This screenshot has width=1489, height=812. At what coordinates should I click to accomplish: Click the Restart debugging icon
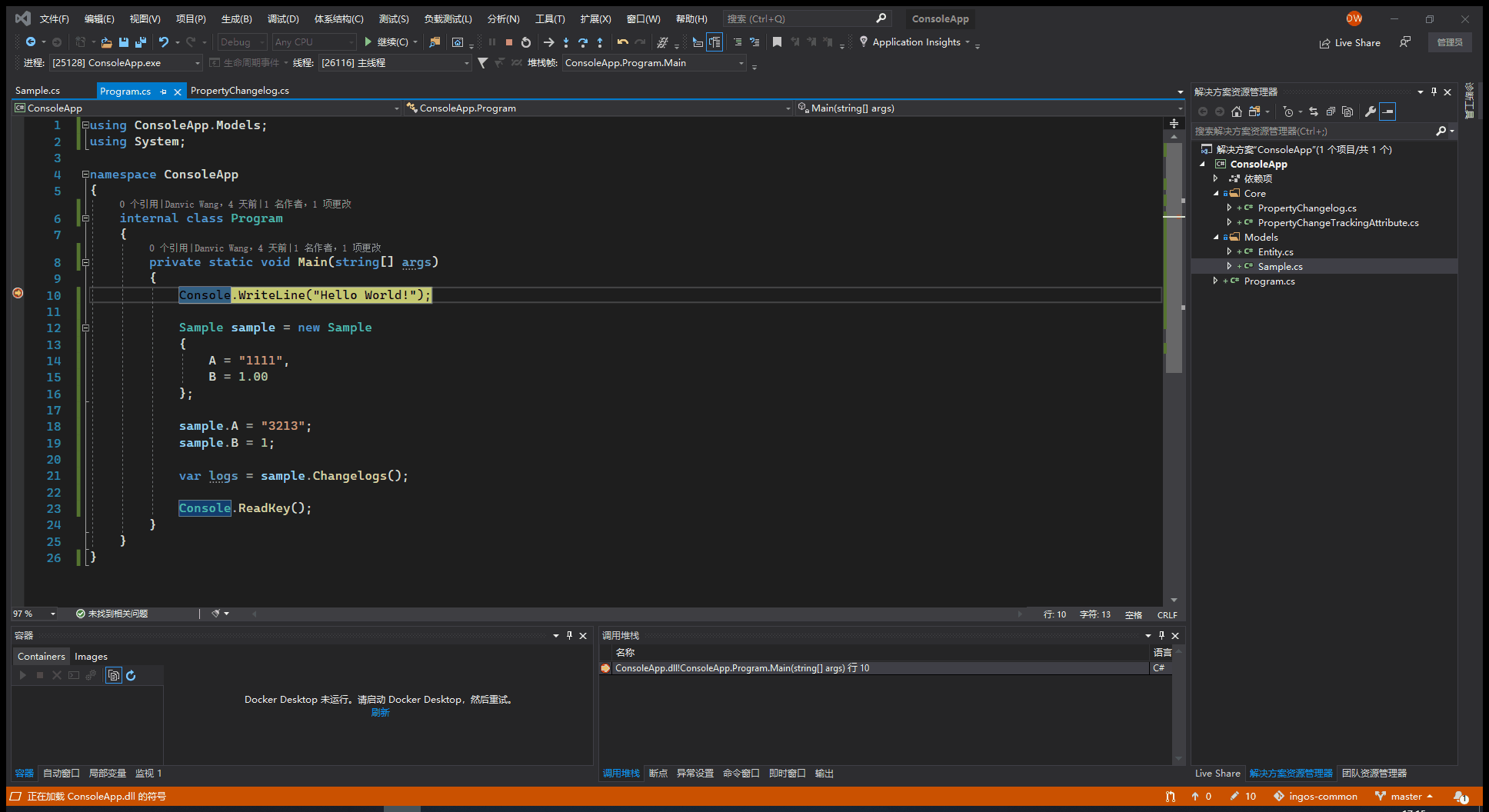coord(526,42)
